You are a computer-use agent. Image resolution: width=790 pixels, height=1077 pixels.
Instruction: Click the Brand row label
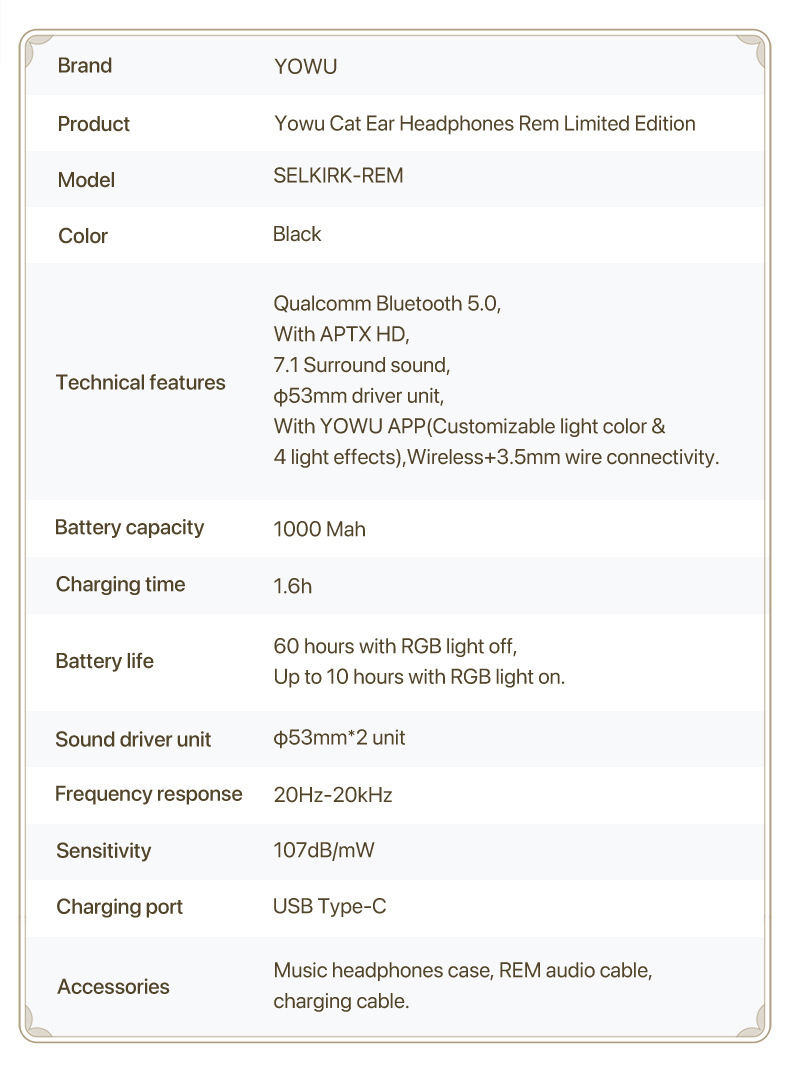[85, 66]
